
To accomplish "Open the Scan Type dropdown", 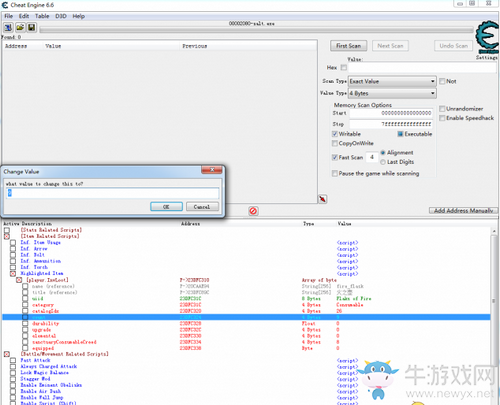I will click(x=392, y=81).
